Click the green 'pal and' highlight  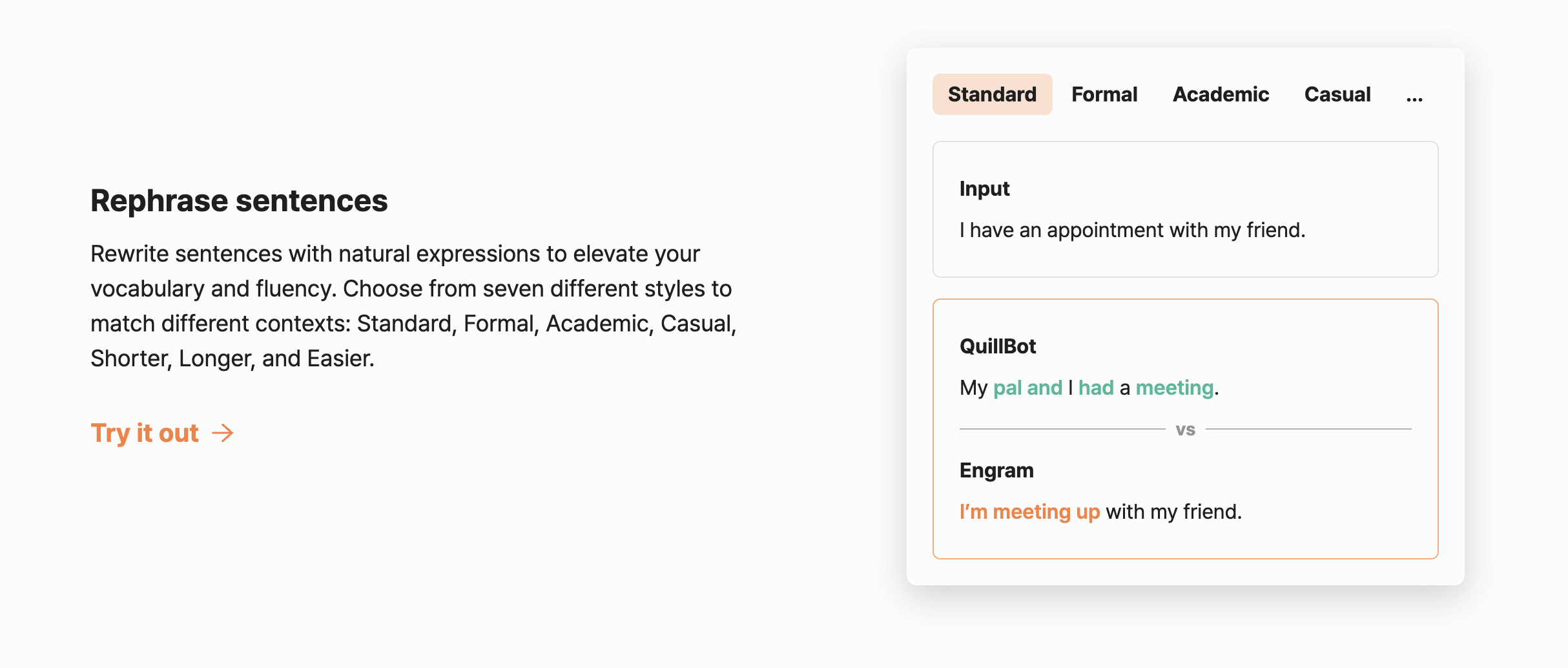(x=1027, y=388)
